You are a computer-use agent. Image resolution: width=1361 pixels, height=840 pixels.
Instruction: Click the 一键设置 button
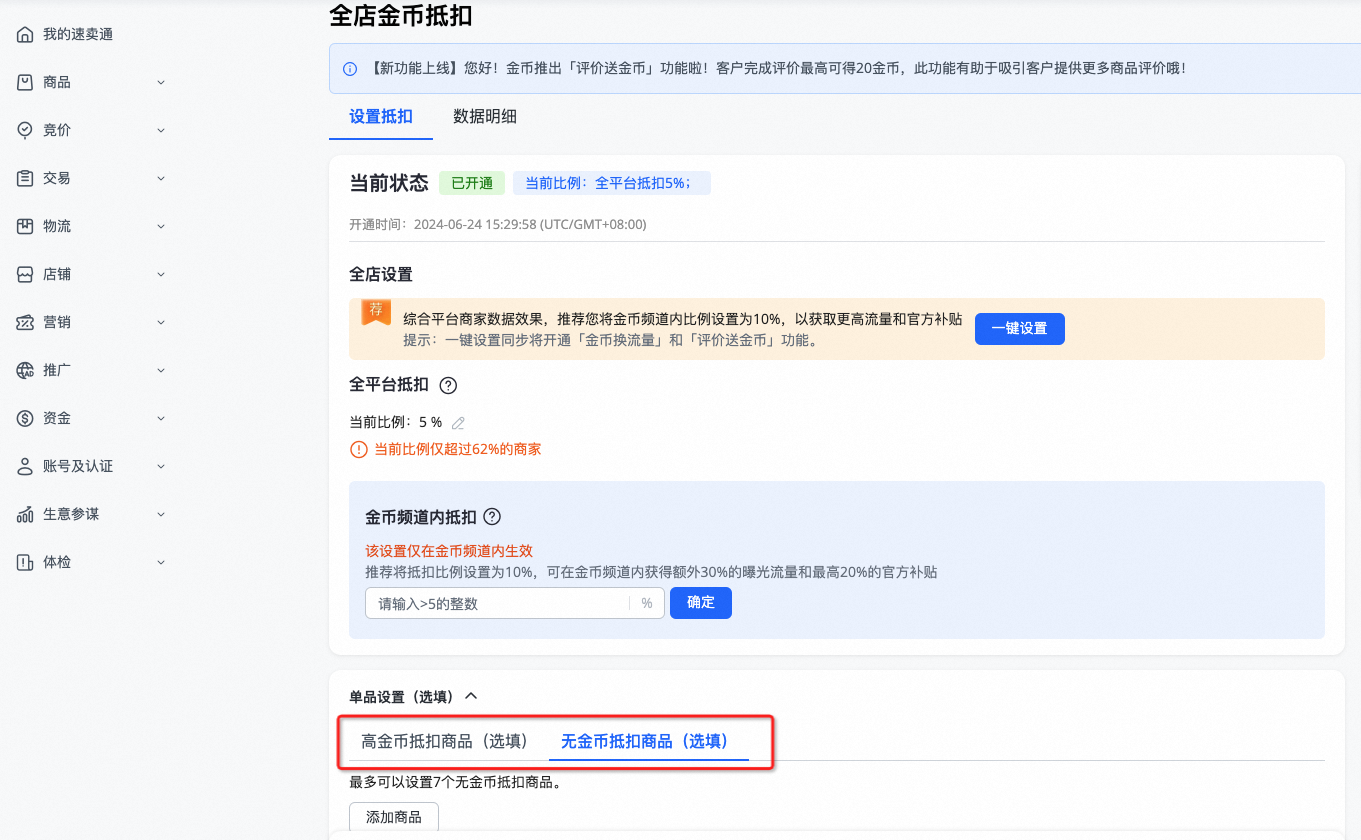click(1019, 328)
